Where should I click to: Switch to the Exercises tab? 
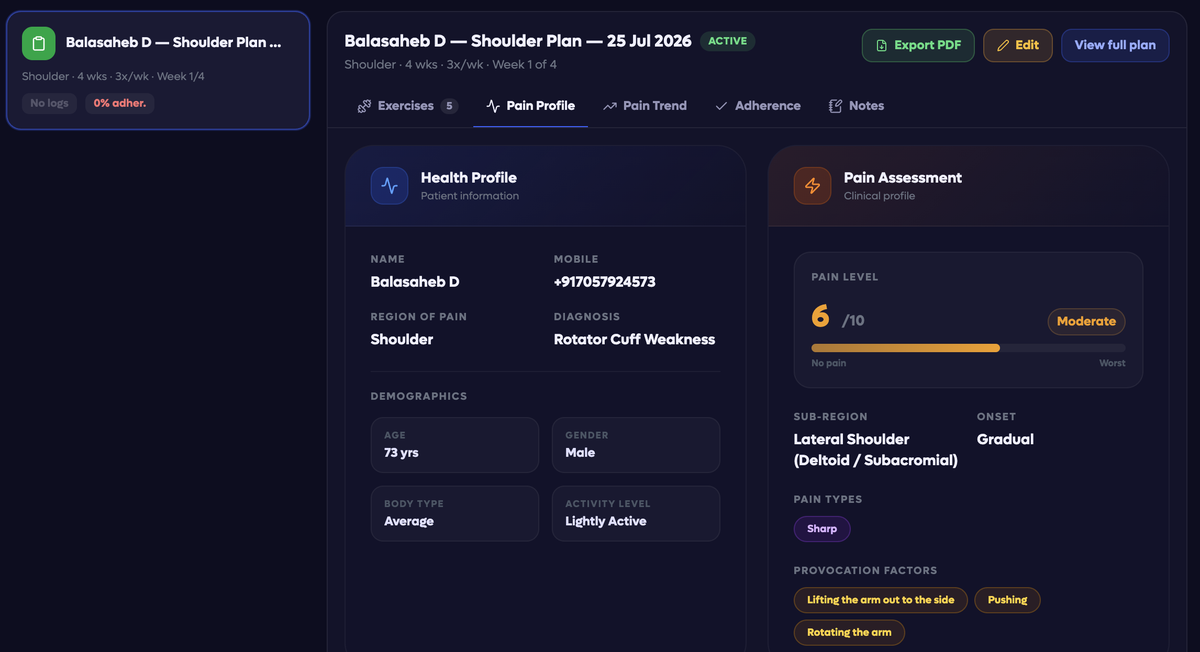click(x=407, y=106)
